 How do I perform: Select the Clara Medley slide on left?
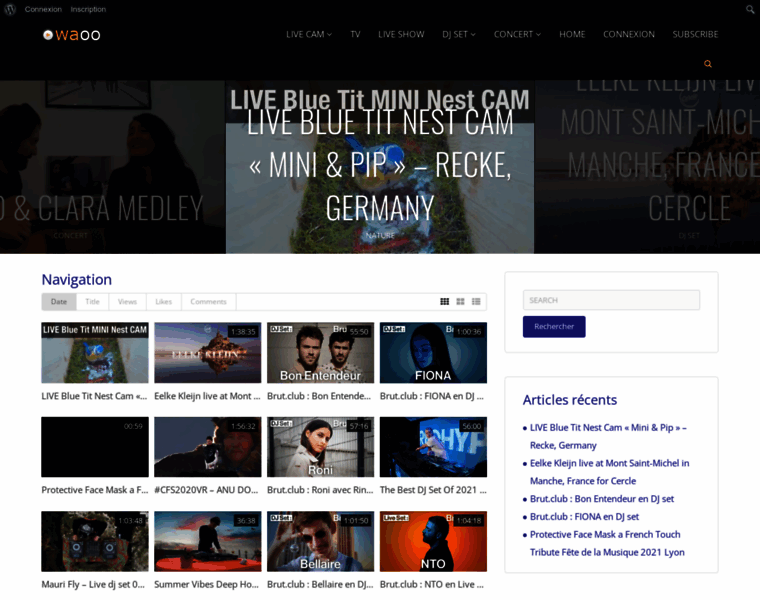[x=112, y=165]
